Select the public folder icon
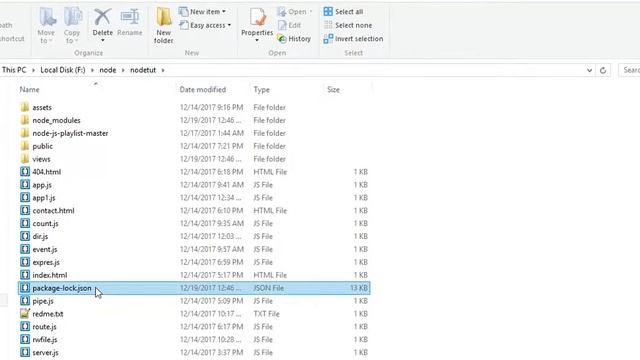This screenshot has width=640, height=360. point(25,146)
